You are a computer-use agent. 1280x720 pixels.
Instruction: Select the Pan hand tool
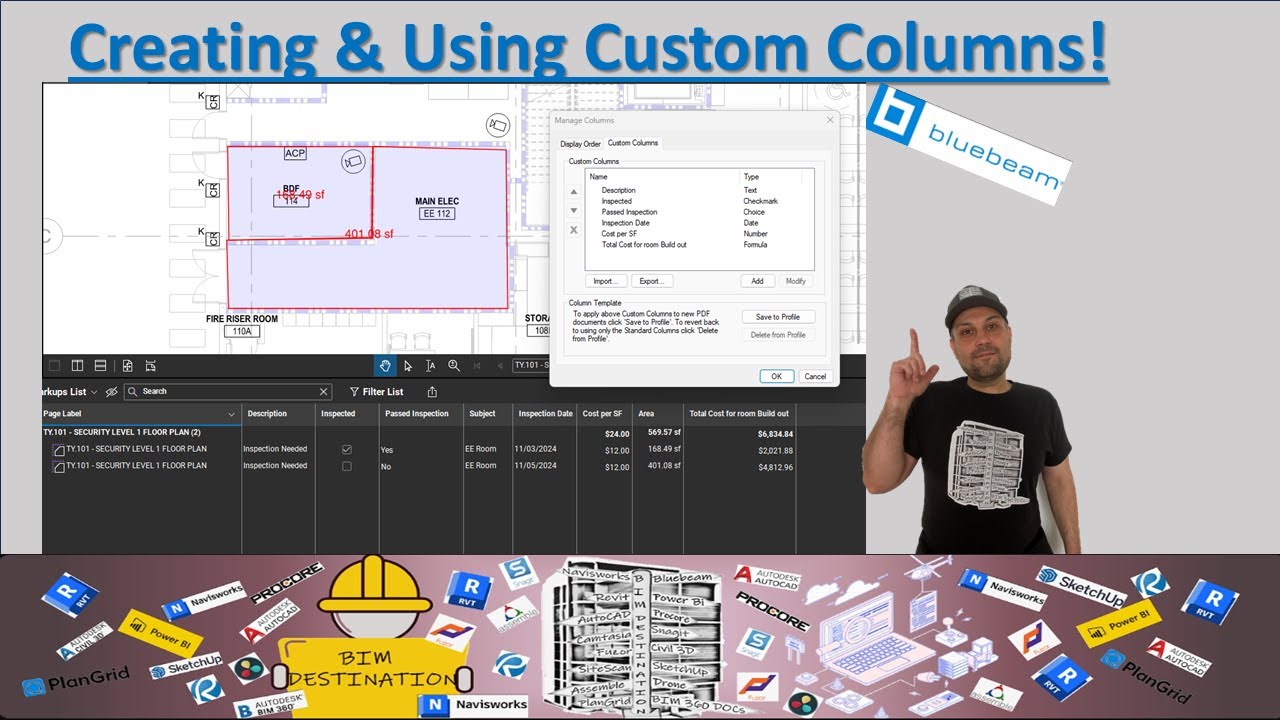[385, 366]
